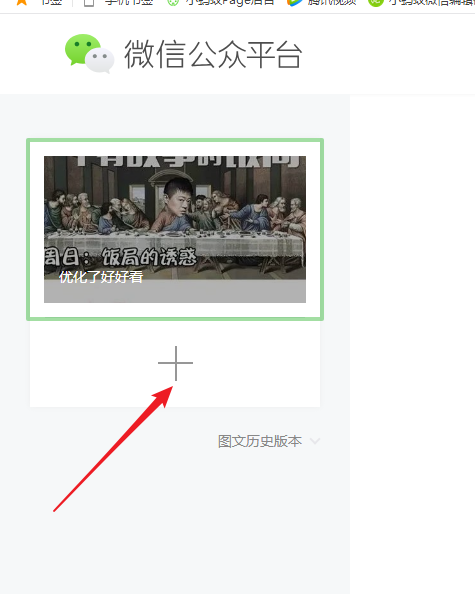Click the orange bookmark star icon
Viewport: 475px width, 594px height.
pos(22,2)
